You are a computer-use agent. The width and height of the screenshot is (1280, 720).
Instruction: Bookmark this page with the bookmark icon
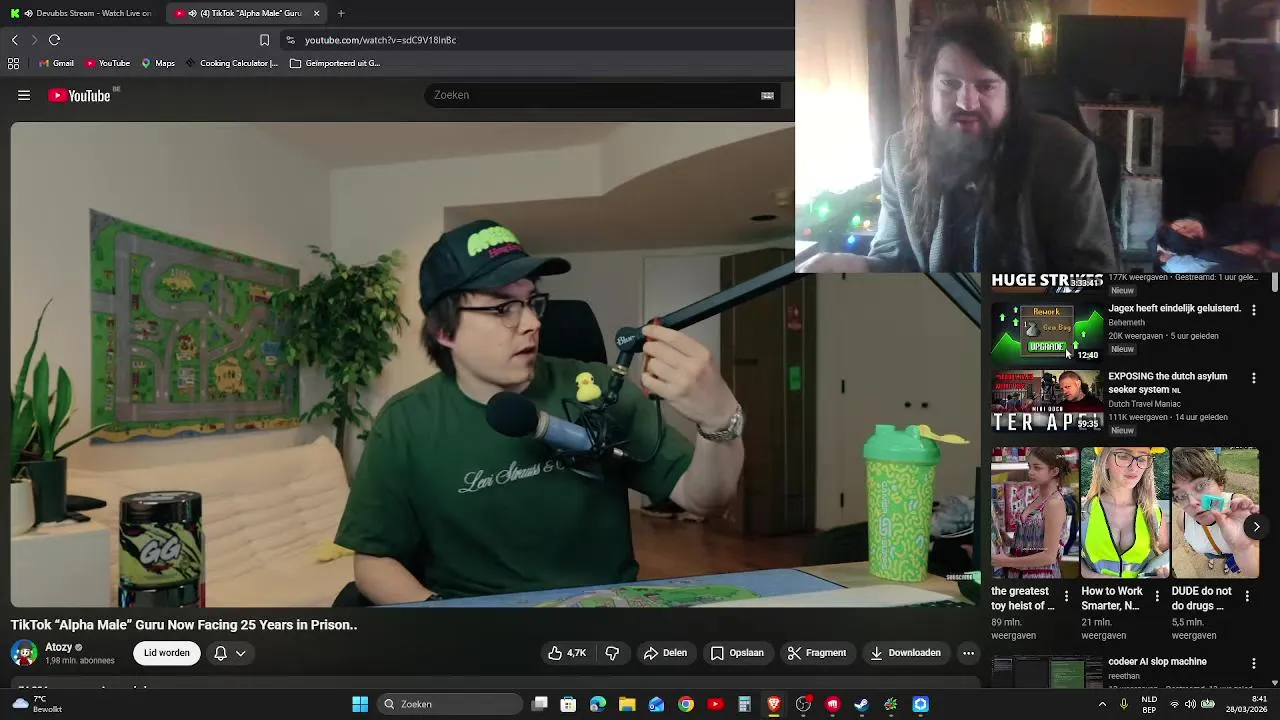coord(264,40)
